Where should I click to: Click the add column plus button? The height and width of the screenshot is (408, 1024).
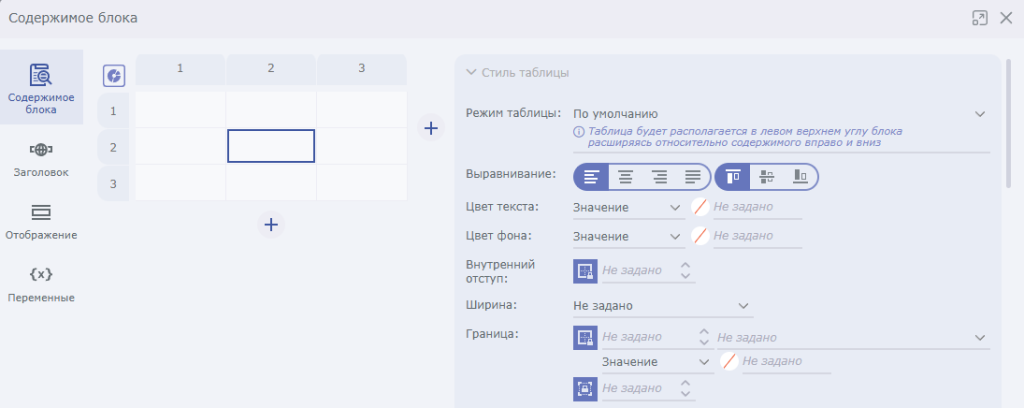coord(430,128)
